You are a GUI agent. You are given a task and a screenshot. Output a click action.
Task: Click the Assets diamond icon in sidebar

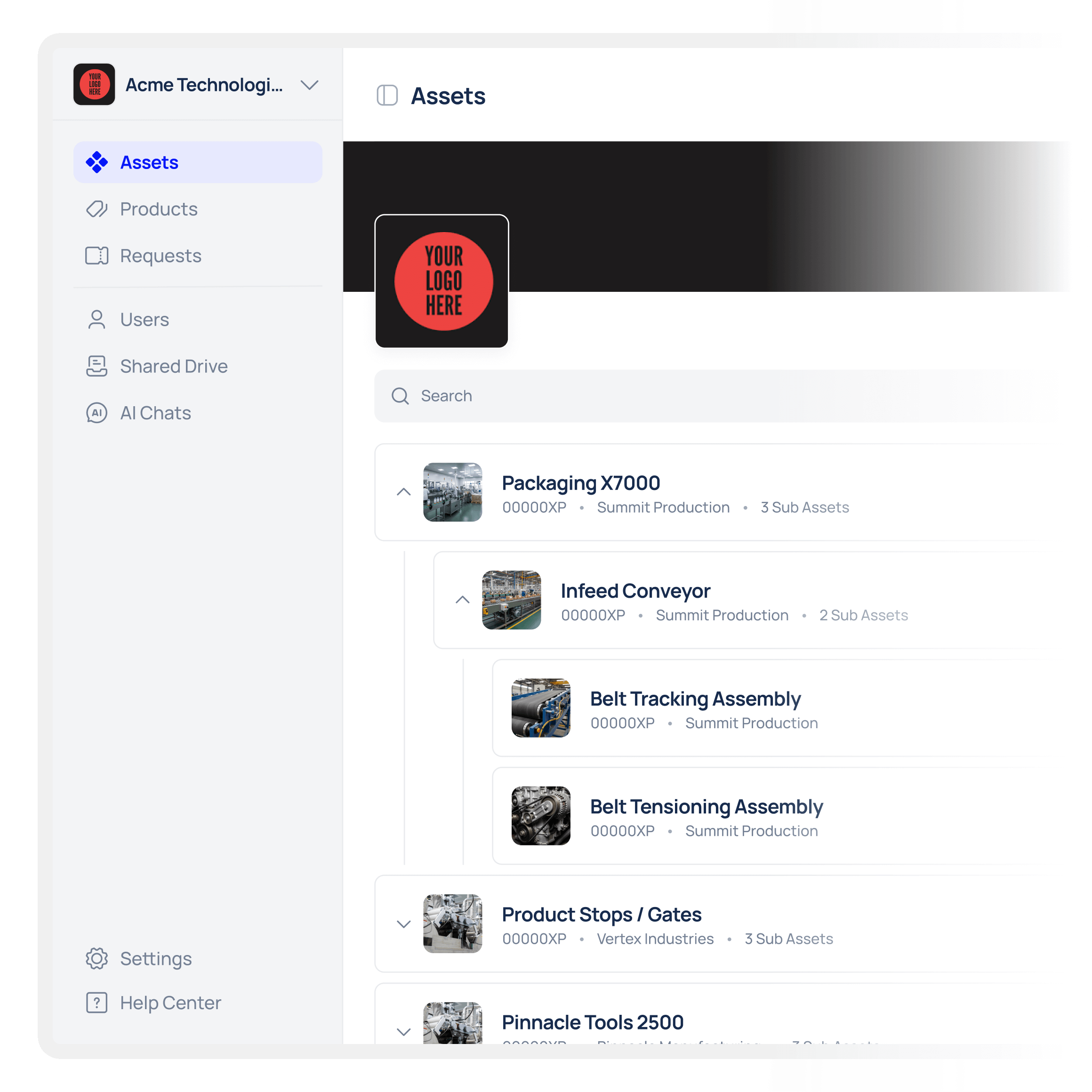pos(96,162)
